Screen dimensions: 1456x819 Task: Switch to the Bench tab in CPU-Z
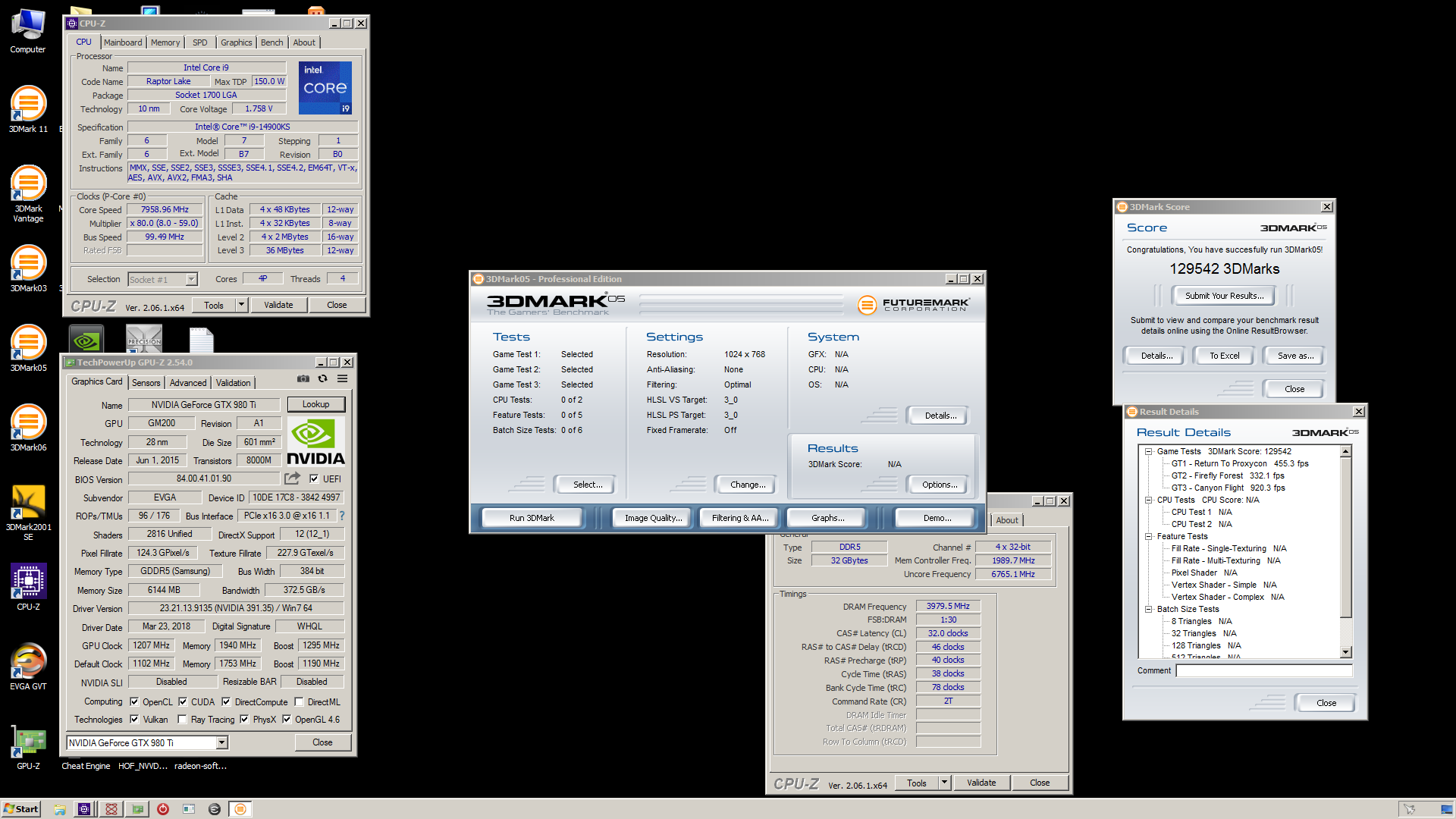click(271, 42)
